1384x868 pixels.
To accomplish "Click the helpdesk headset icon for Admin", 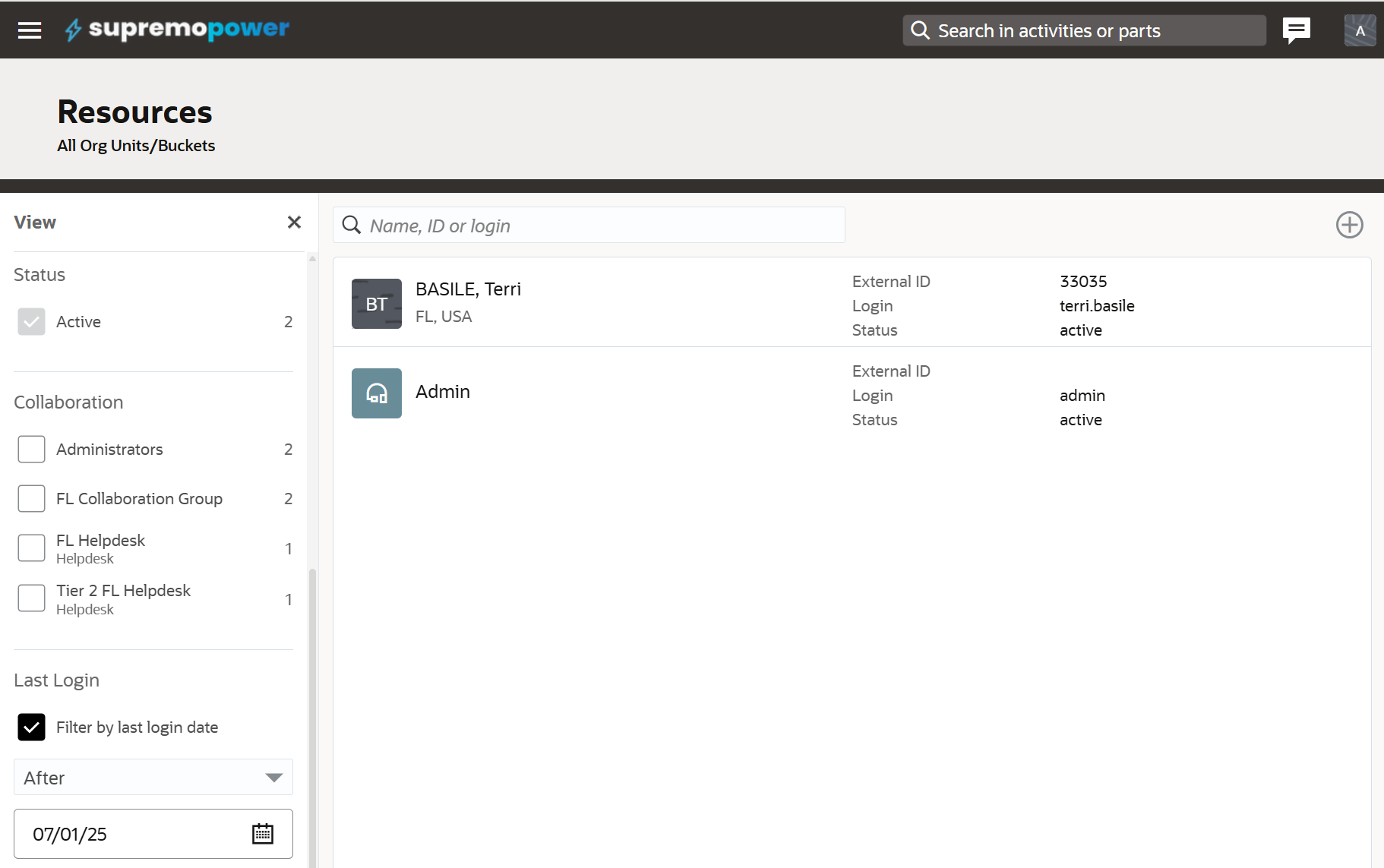I will tap(376, 393).
